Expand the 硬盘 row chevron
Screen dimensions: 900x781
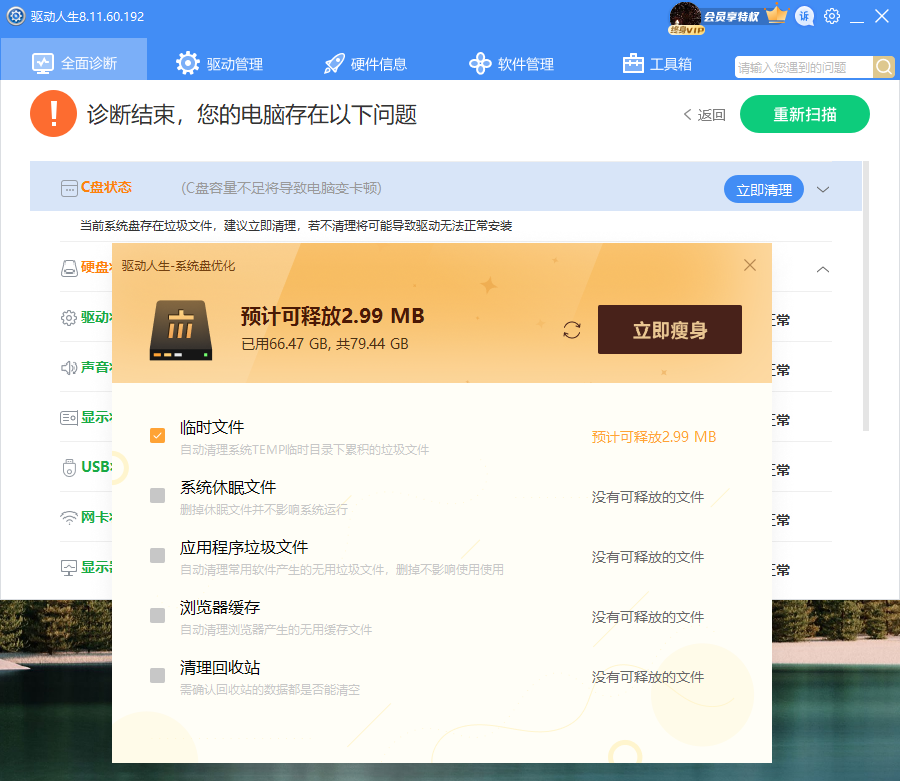(x=823, y=269)
